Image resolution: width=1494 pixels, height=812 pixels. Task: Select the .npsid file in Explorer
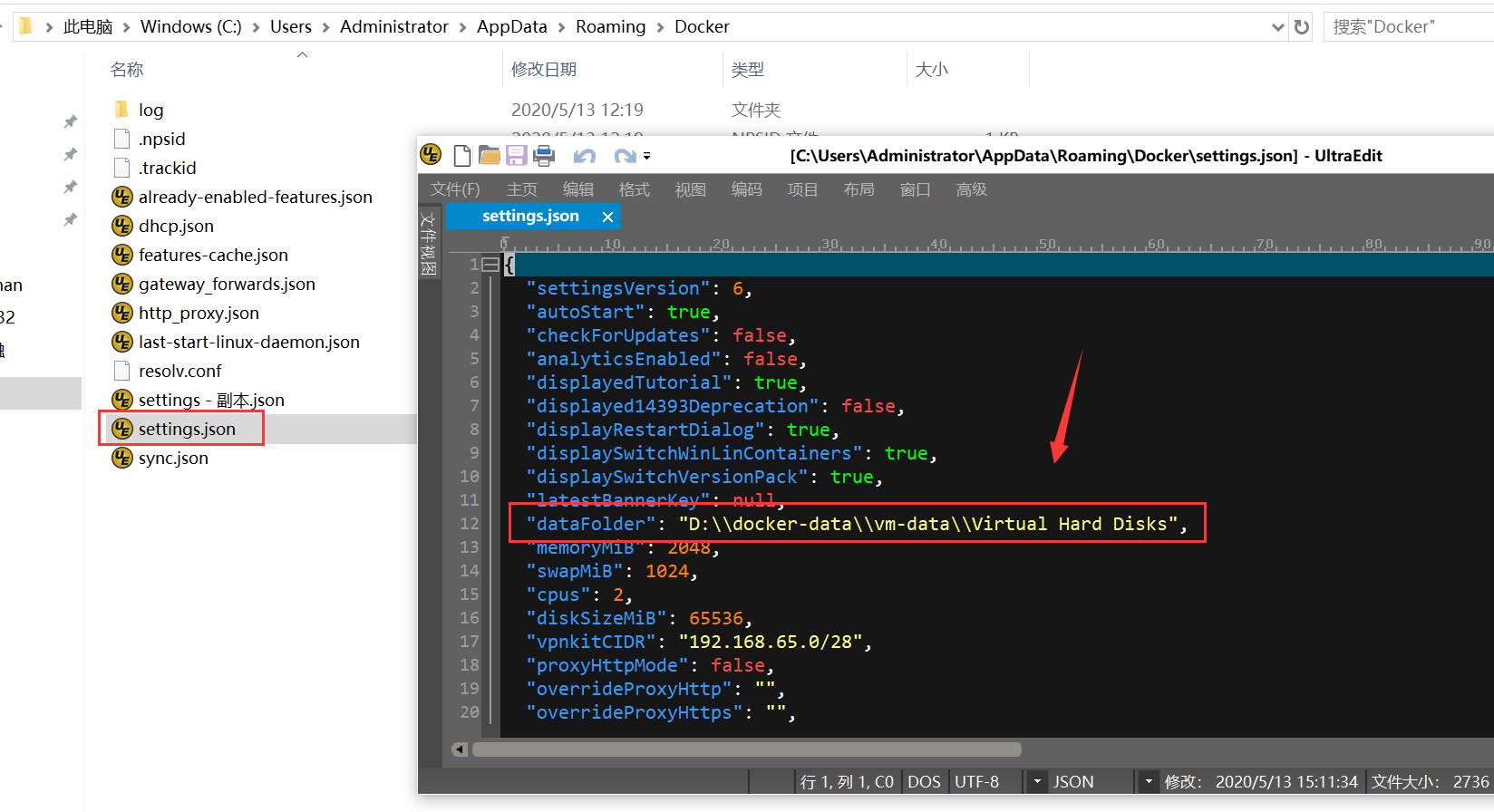click(x=161, y=139)
